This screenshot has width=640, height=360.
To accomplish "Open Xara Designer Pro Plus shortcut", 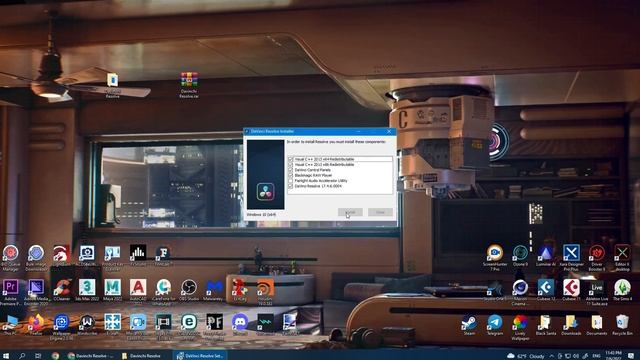I will (571, 258).
